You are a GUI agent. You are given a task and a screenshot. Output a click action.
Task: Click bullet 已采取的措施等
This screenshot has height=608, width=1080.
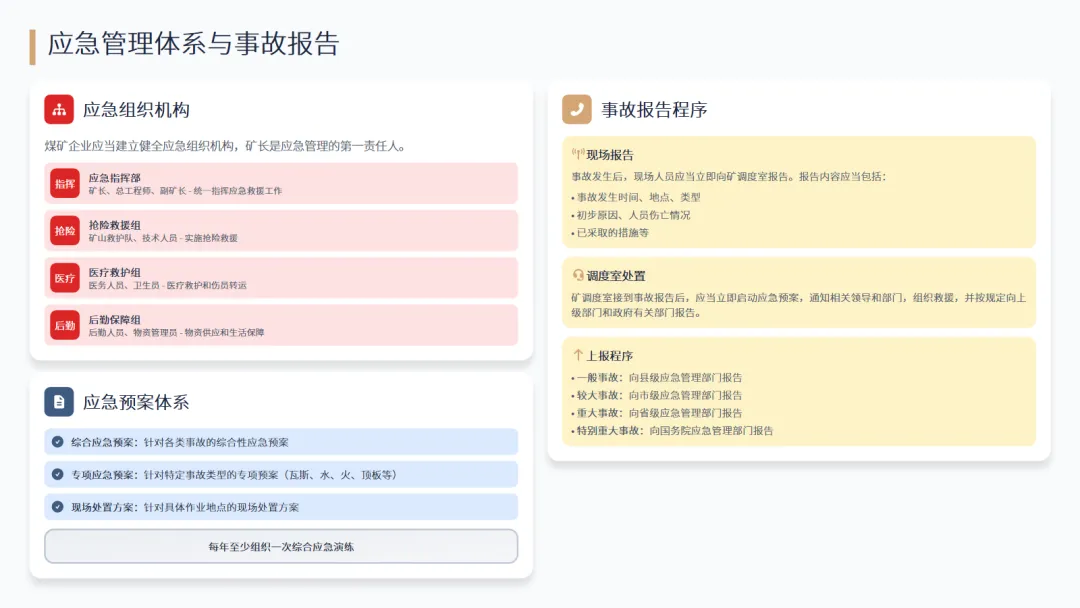[x=610, y=233]
